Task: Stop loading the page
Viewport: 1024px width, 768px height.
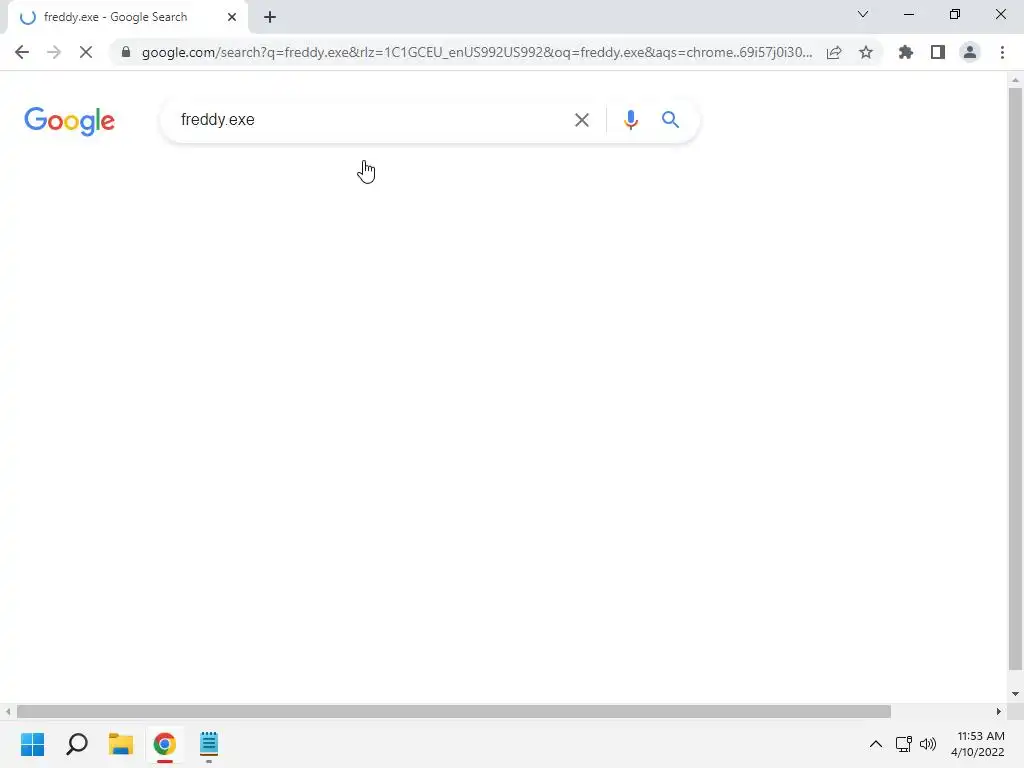Action: click(86, 52)
